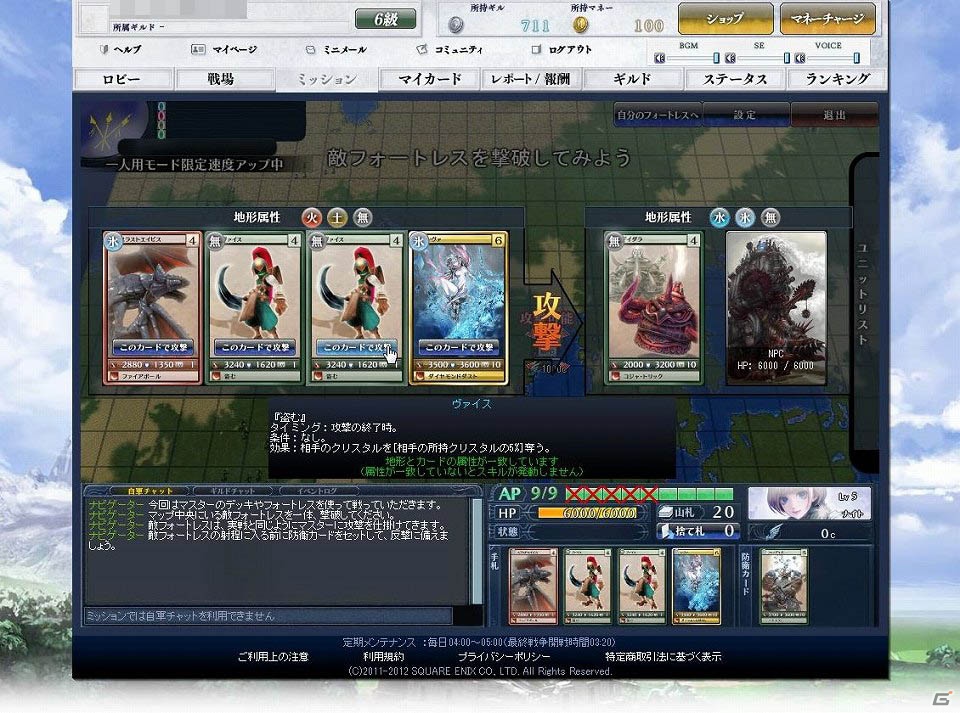Viewport: 960px width, 713px height.
Task: Switch to the ロビー tab
Action: [x=122, y=80]
